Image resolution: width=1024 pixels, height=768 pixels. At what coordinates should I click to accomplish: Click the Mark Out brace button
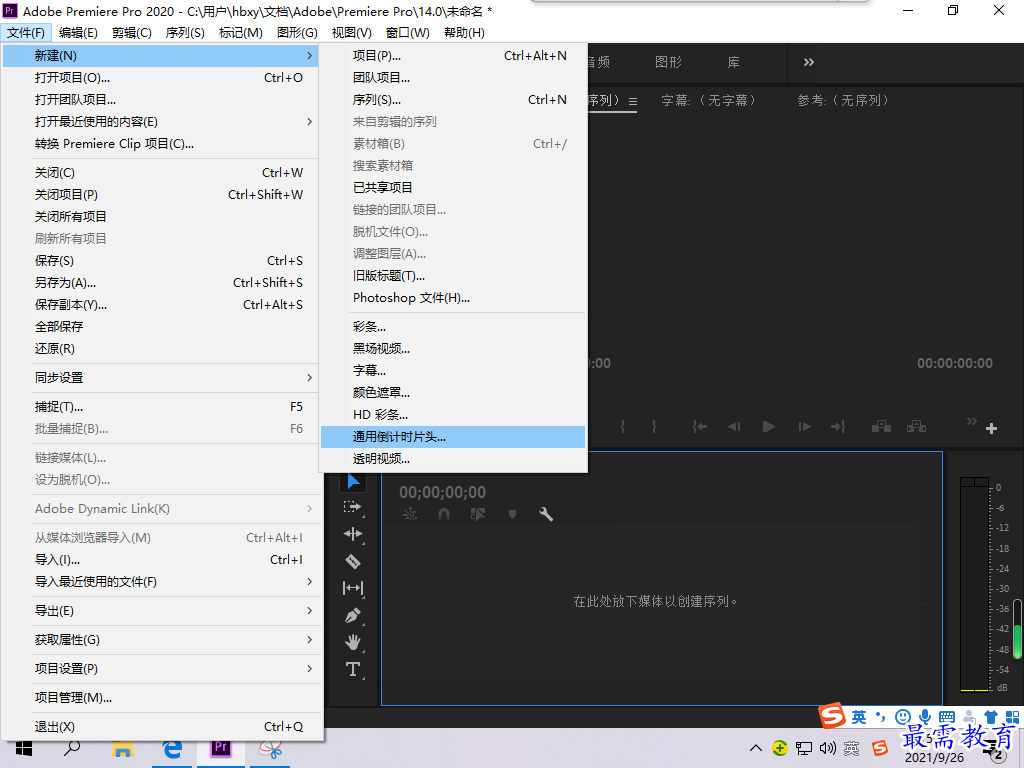pyautogui.click(x=654, y=427)
